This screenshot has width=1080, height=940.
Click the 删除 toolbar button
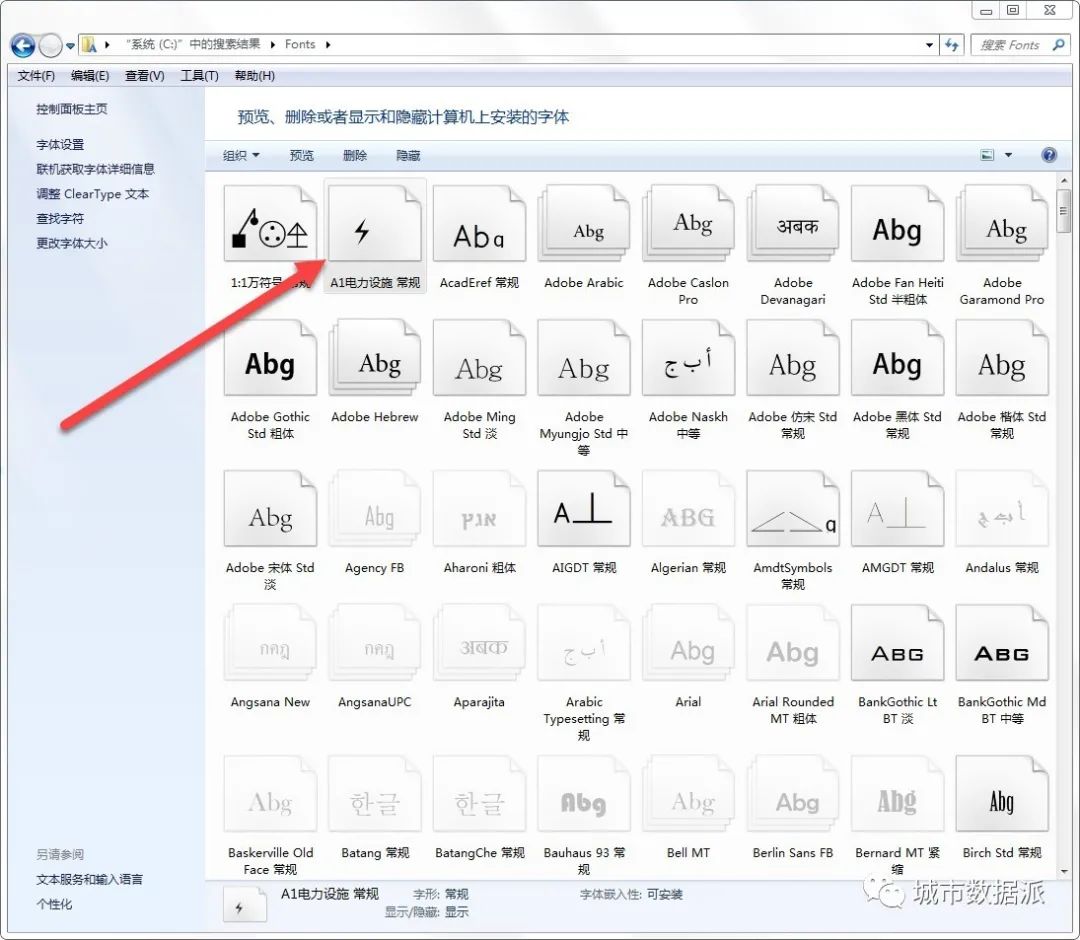[x=355, y=156]
